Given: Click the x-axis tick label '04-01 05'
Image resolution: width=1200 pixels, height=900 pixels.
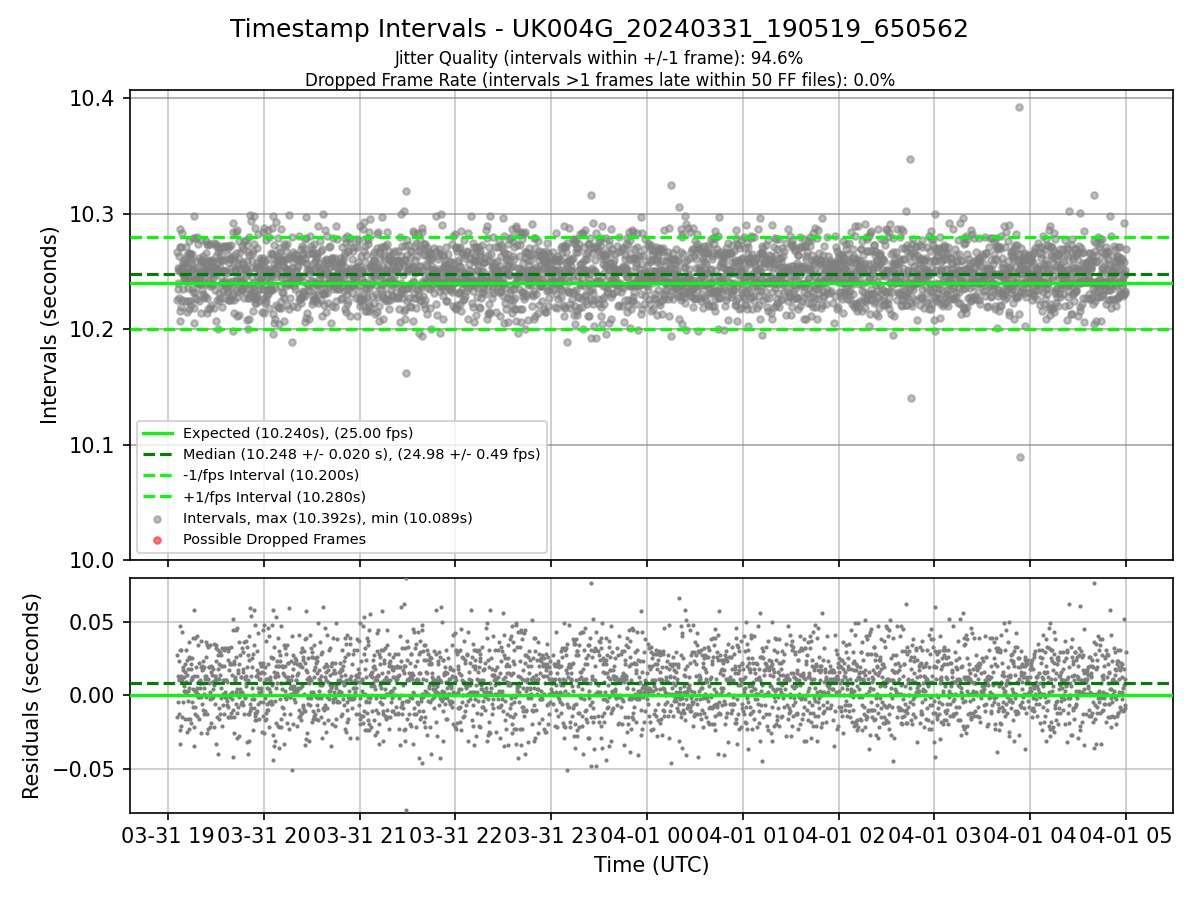Looking at the screenshot, I should [1126, 836].
